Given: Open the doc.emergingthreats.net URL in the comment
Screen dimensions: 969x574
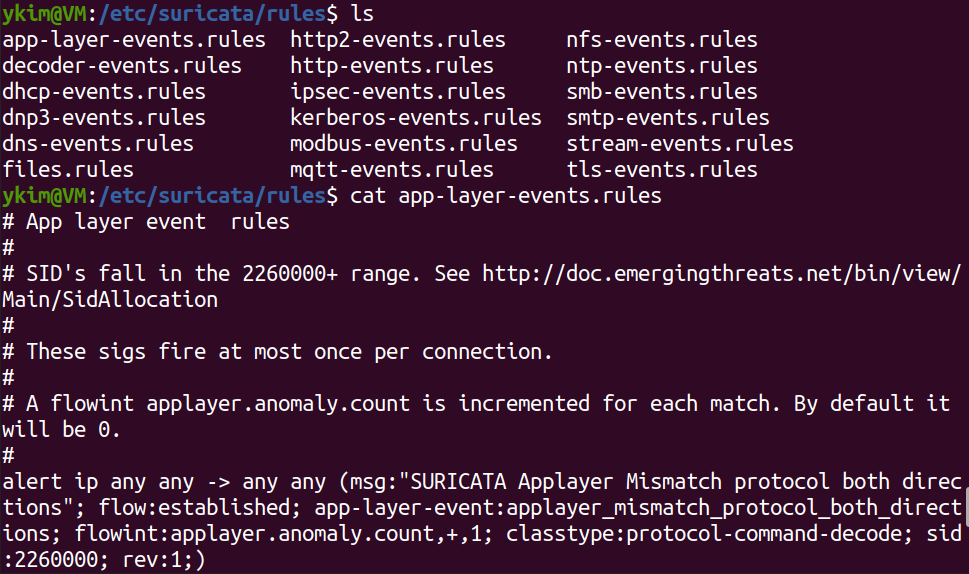Looking at the screenshot, I should (x=722, y=274).
